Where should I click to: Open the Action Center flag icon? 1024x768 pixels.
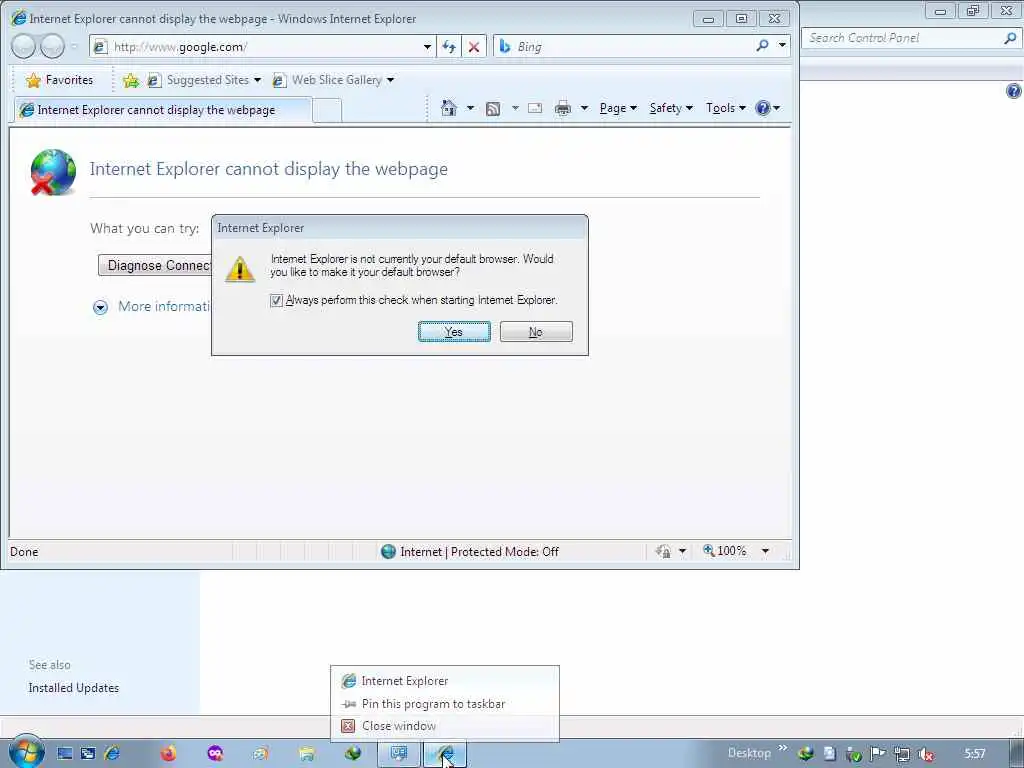click(x=878, y=754)
